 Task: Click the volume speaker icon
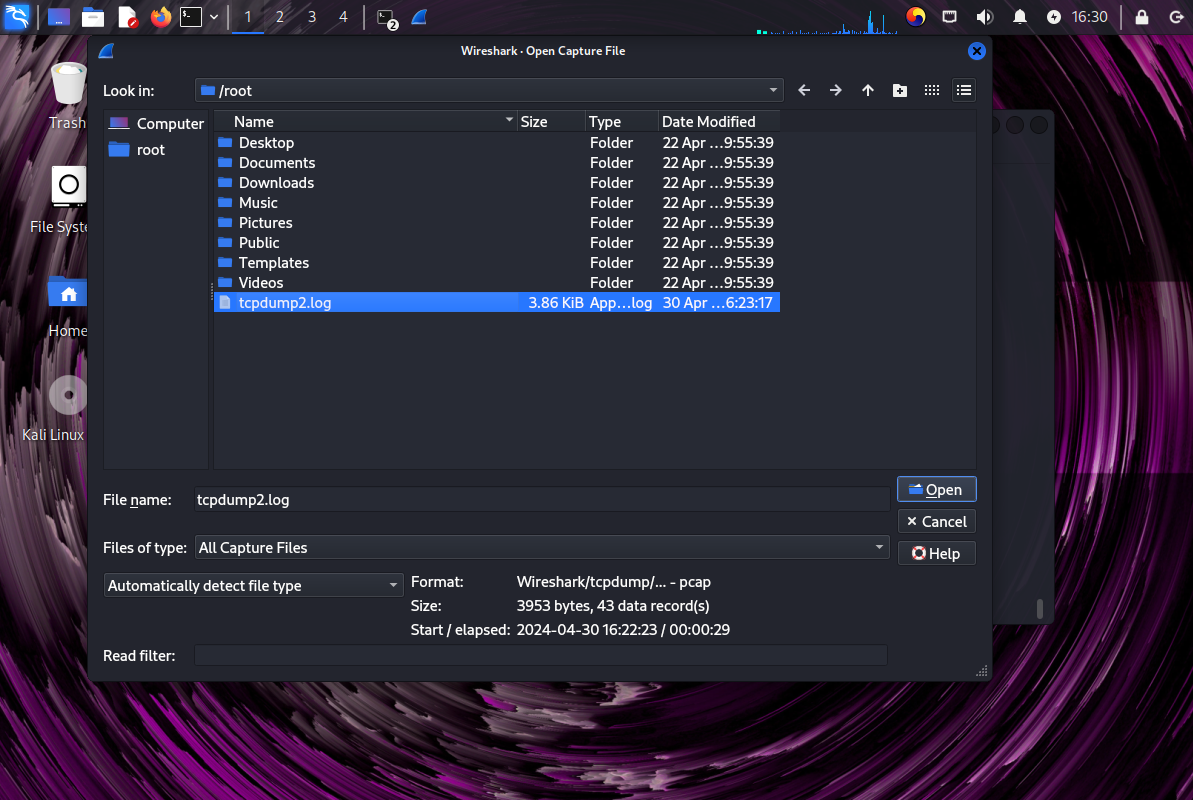[985, 17]
